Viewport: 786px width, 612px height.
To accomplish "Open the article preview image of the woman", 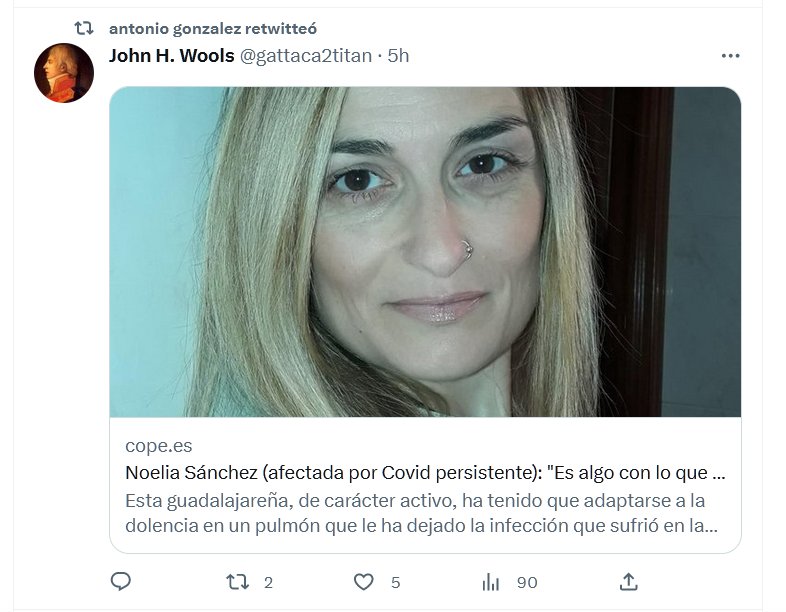I will click(x=425, y=252).
